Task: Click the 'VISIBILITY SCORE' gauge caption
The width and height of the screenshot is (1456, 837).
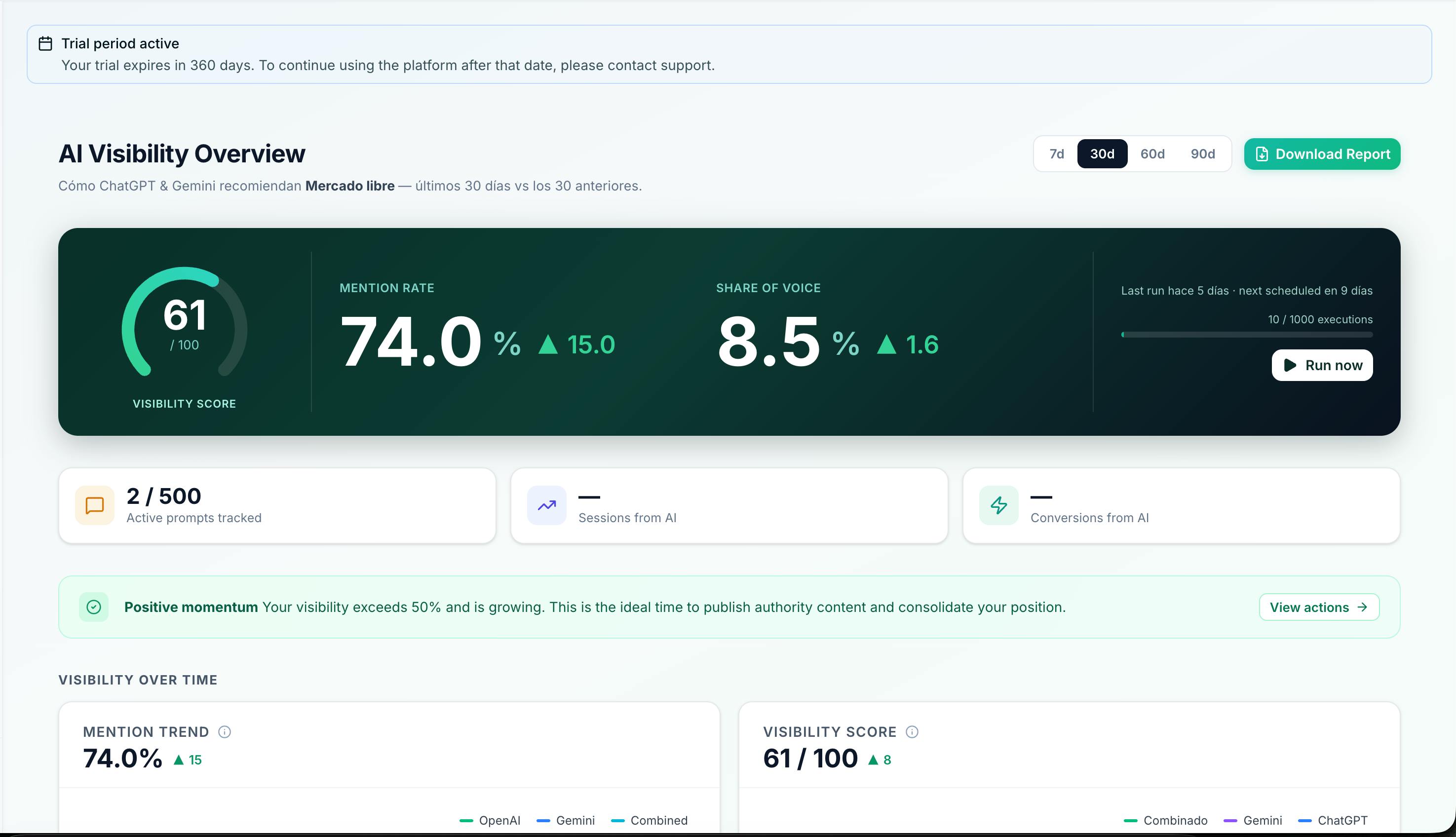Action: pyautogui.click(x=185, y=404)
